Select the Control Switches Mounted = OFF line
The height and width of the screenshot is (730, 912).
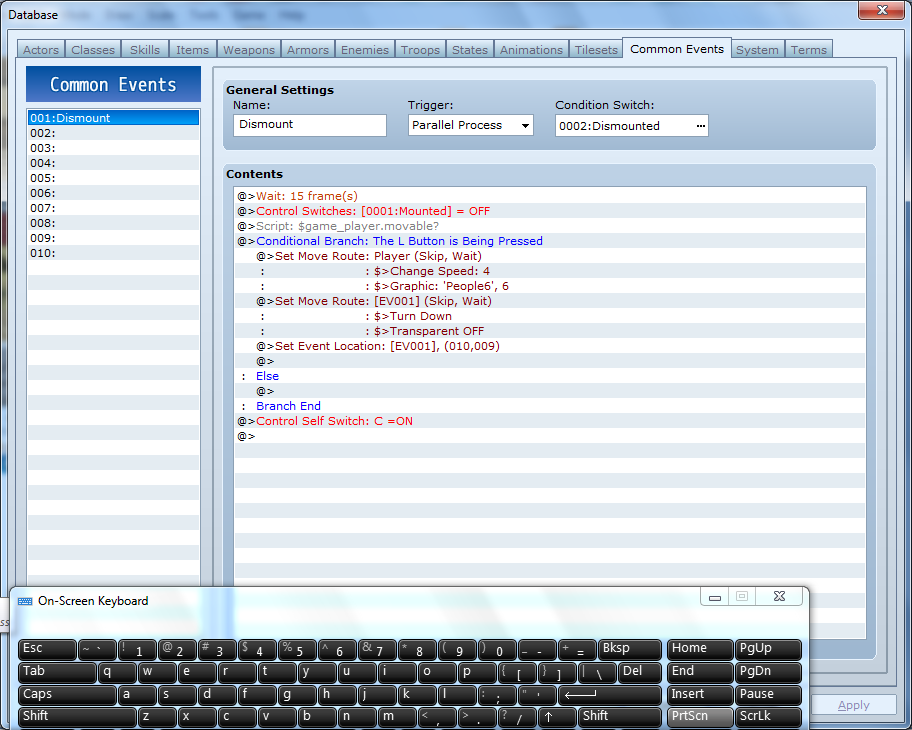[550, 211]
